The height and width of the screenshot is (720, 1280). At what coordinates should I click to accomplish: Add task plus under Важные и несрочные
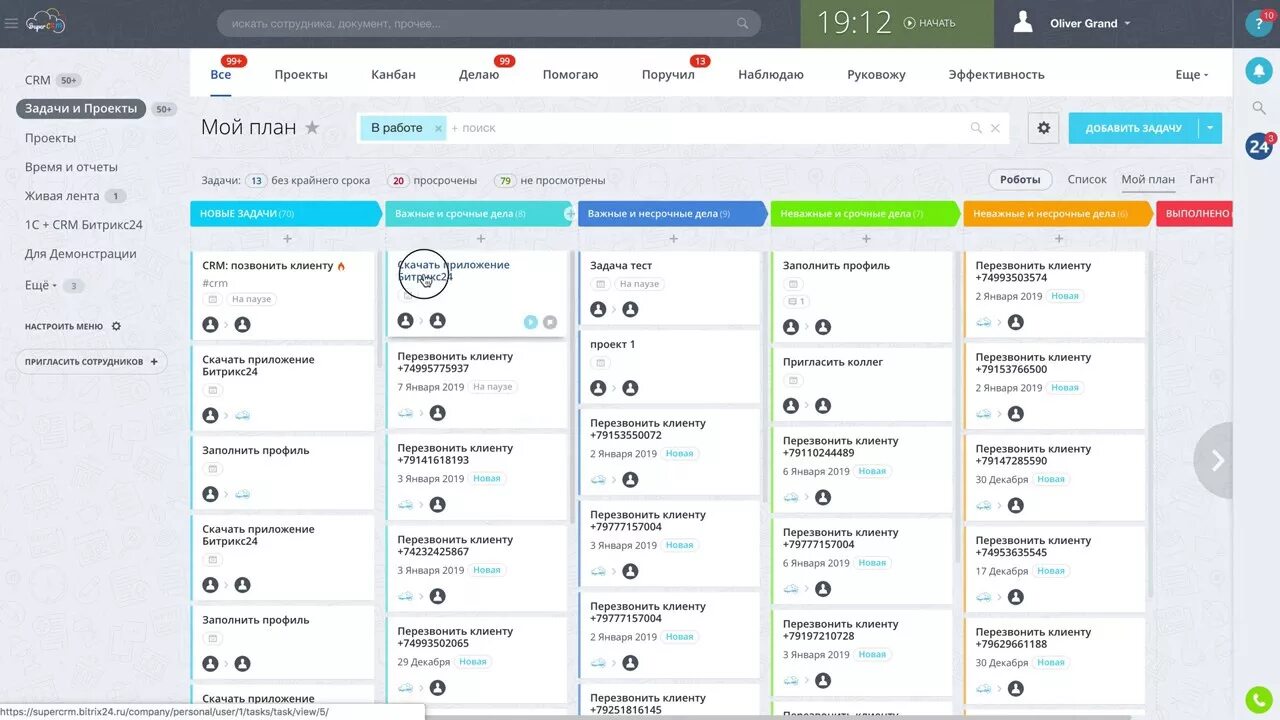coord(673,239)
